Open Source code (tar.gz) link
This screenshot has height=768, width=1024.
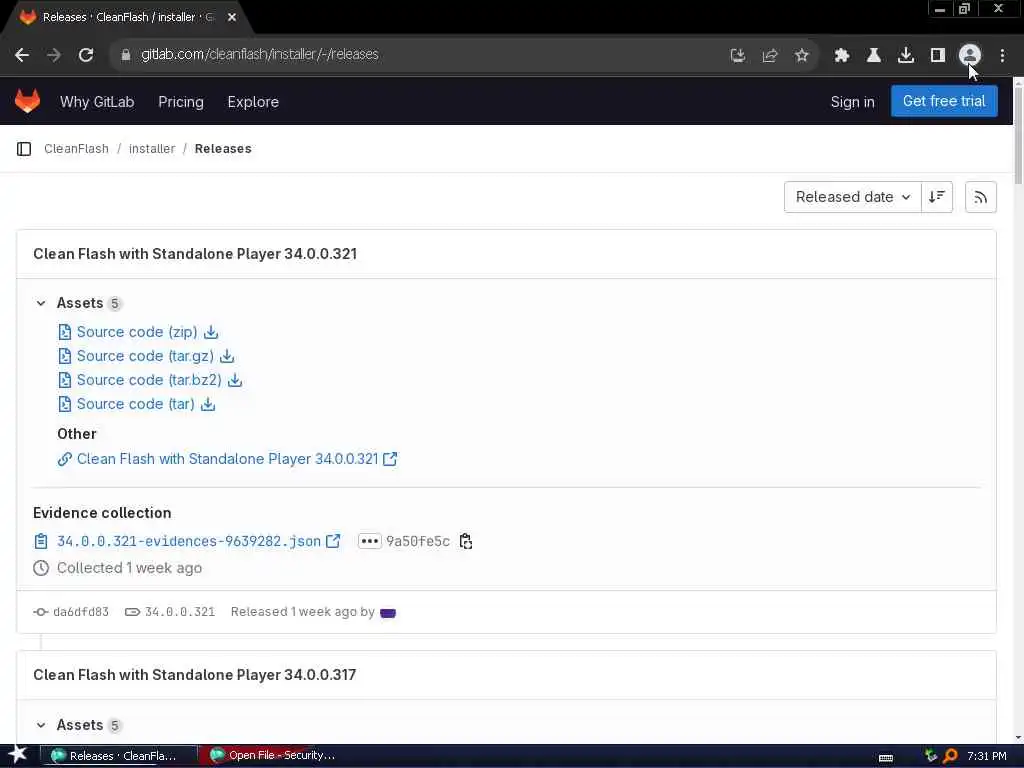(x=145, y=356)
